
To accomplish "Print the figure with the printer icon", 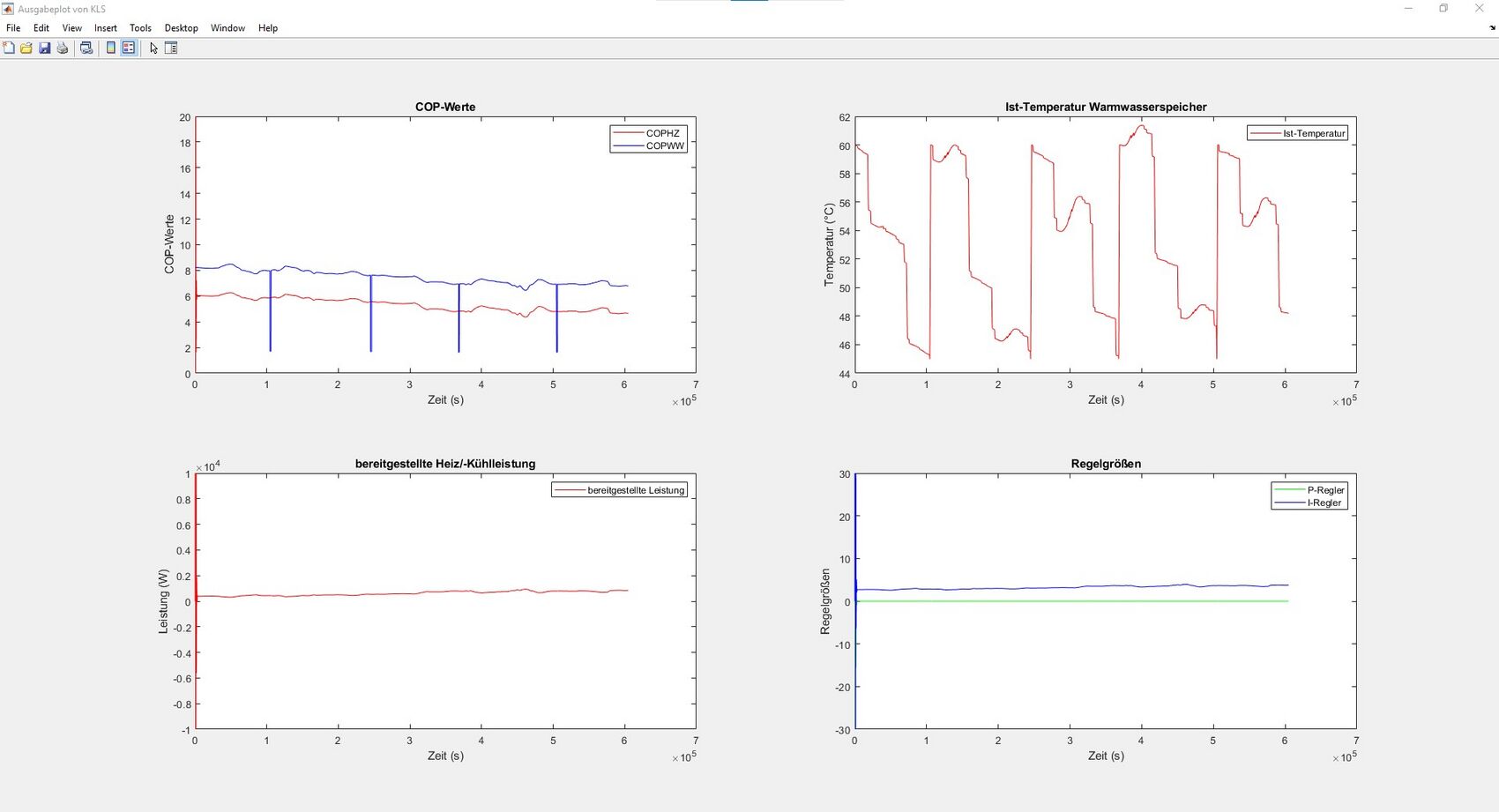I will [x=63, y=48].
